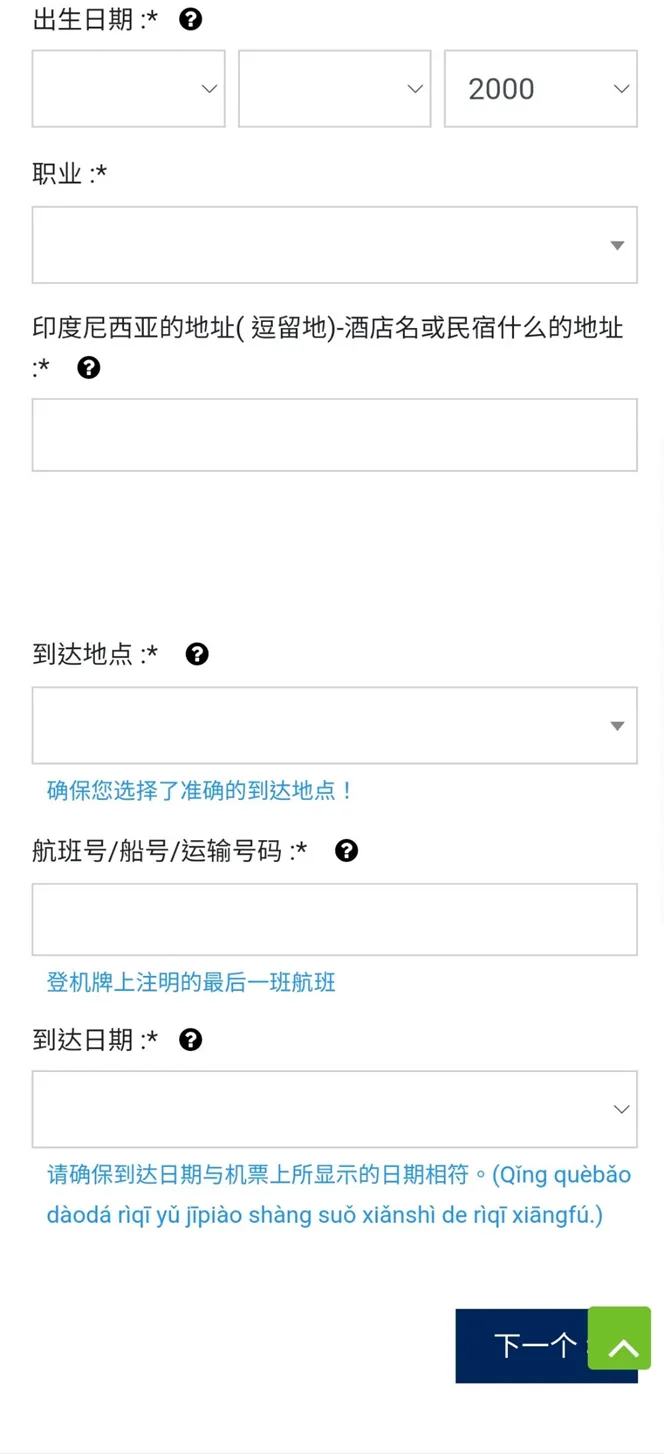664x1454 pixels.
Task: Click the question mark next to 到达地点
Action: point(196,654)
